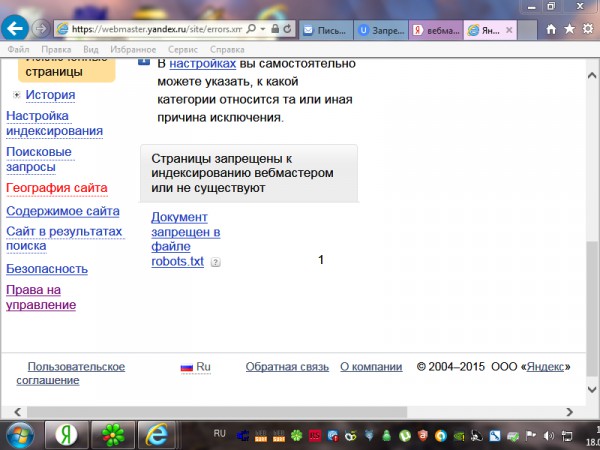Click the browser Back arrow button
Screen dimensions: 600x450
tap(15, 28)
